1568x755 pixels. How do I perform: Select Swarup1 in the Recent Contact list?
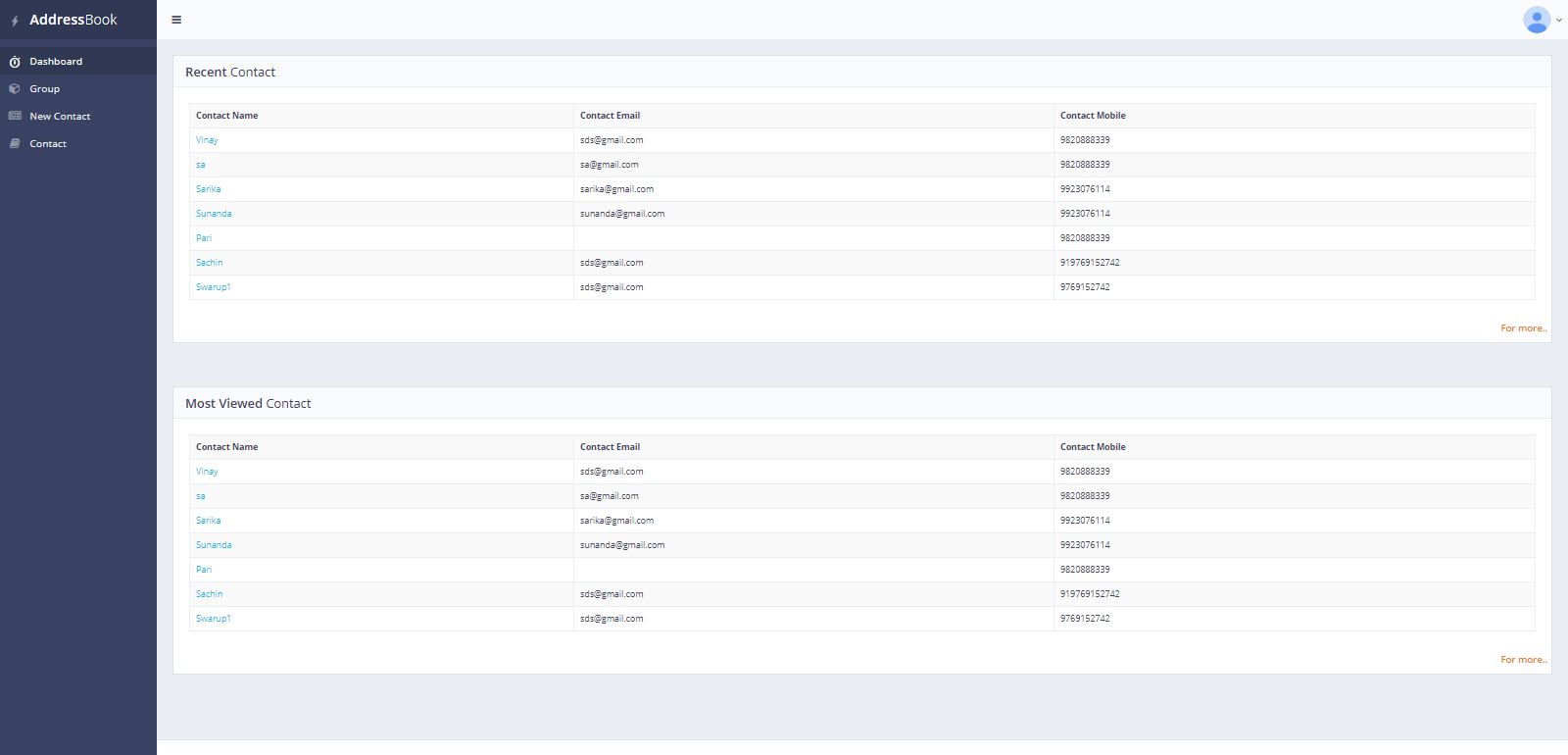213,287
